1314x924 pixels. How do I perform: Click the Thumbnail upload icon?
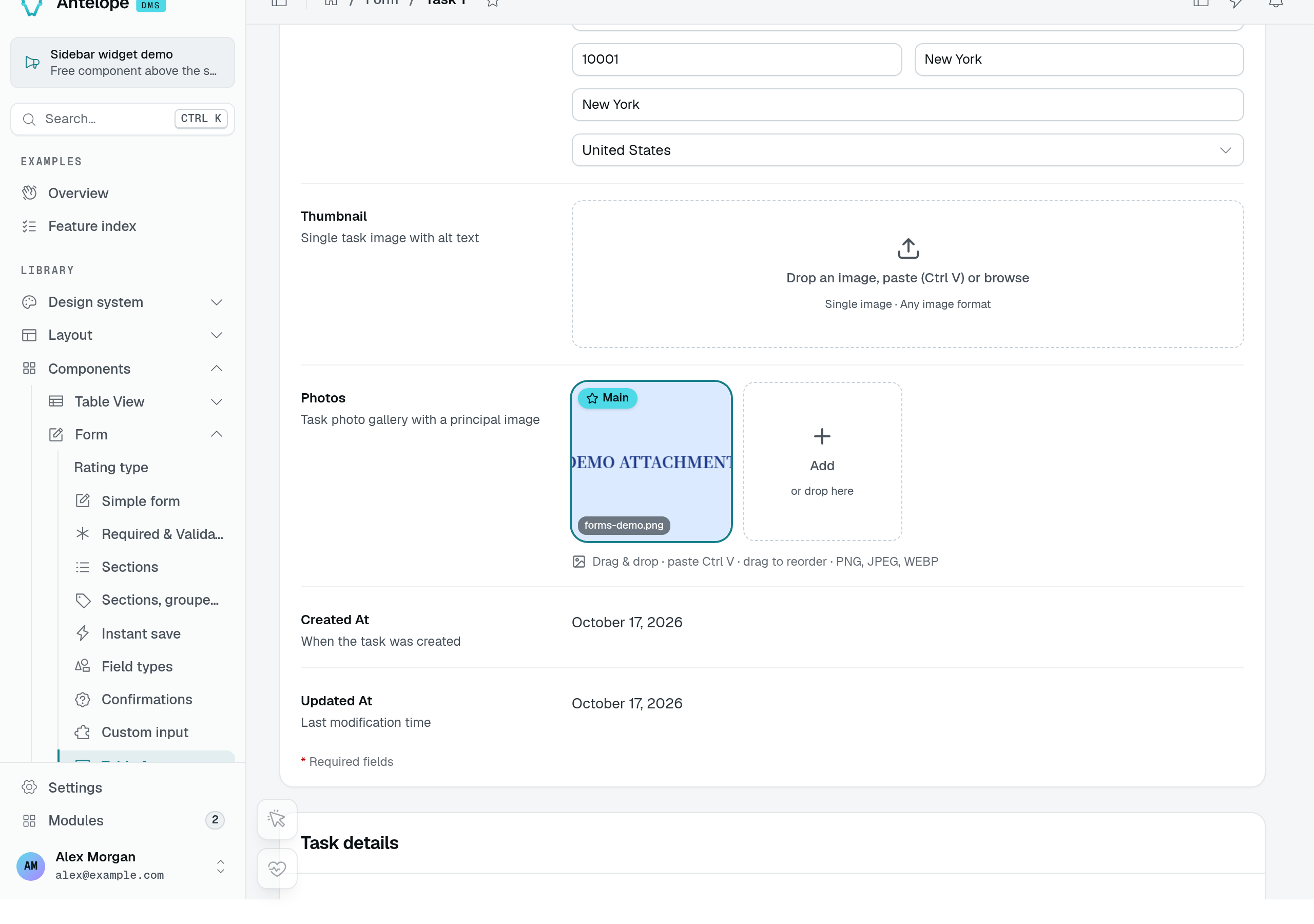(907, 248)
